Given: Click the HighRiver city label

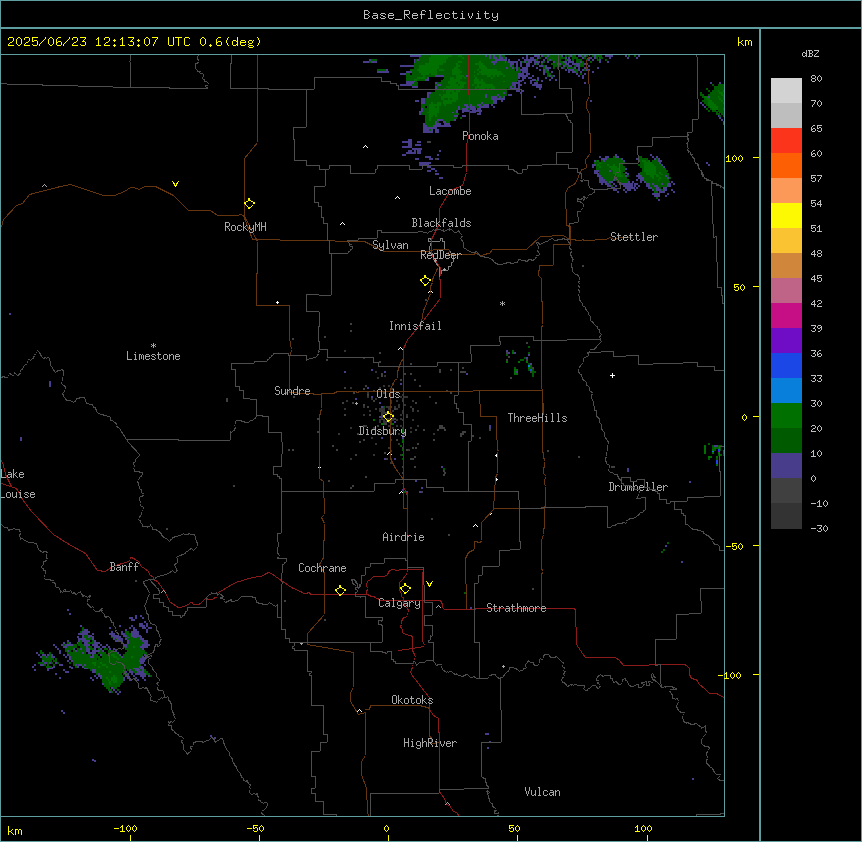Looking at the screenshot, I should (430, 743).
